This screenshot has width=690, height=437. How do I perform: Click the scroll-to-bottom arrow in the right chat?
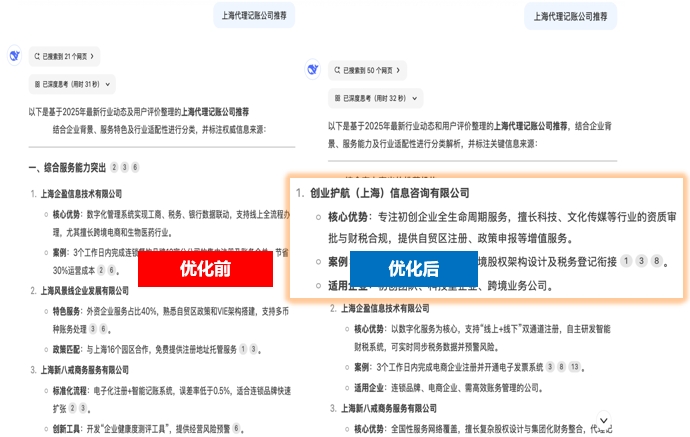pyautogui.click(x=604, y=420)
